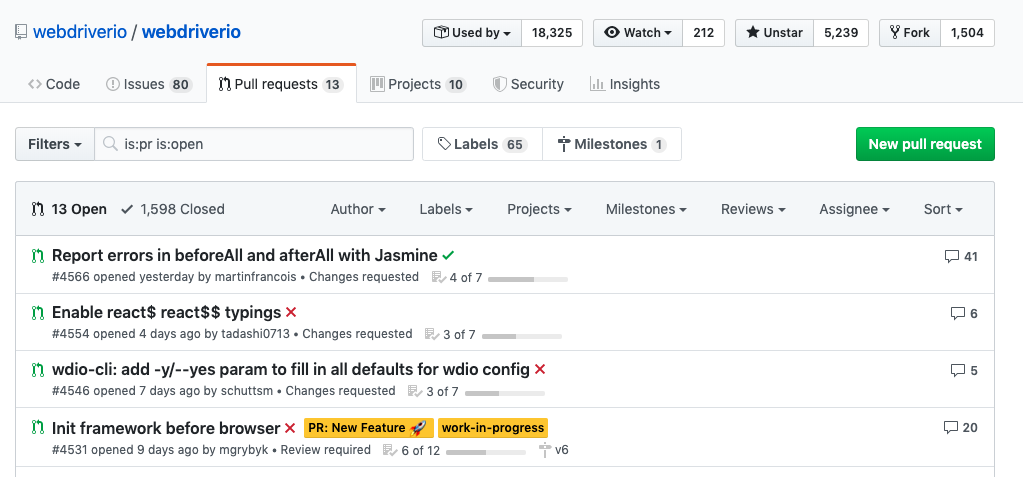This screenshot has height=477, width=1023.
Task: Open the Enable react$ react$$ typings PR
Action: [x=166, y=312]
